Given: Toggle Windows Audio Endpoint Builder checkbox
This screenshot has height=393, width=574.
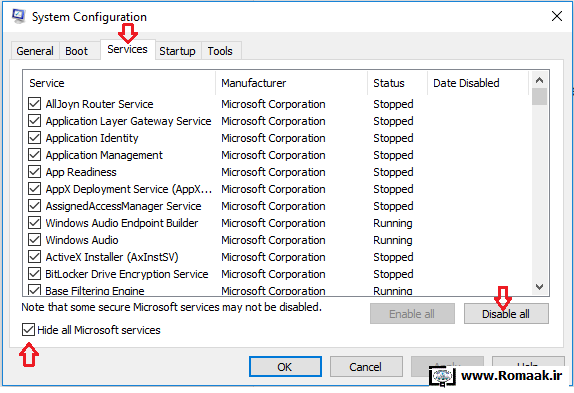Looking at the screenshot, I should (x=34, y=223).
